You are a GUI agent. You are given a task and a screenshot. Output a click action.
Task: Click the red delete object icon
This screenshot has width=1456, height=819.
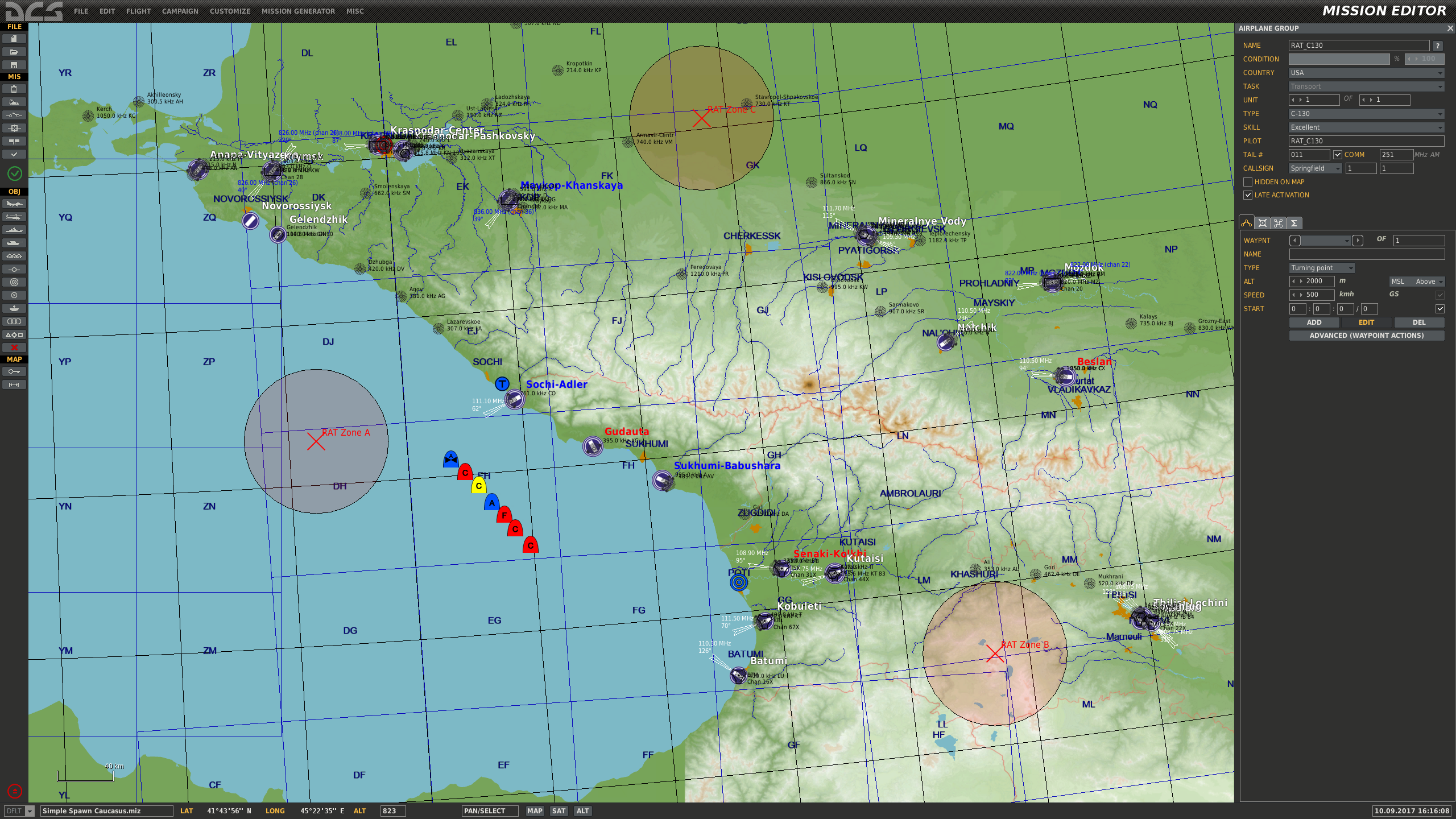pos(14,348)
